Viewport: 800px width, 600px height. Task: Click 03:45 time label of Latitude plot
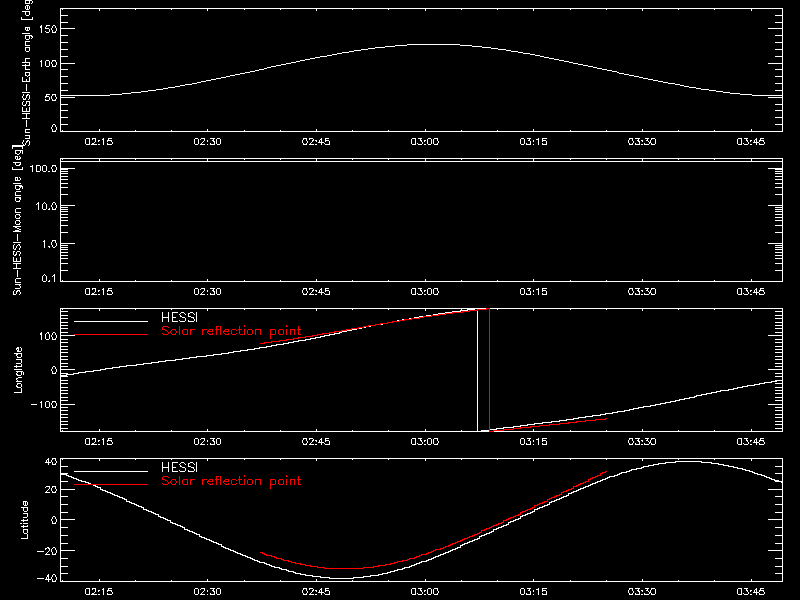751,592
